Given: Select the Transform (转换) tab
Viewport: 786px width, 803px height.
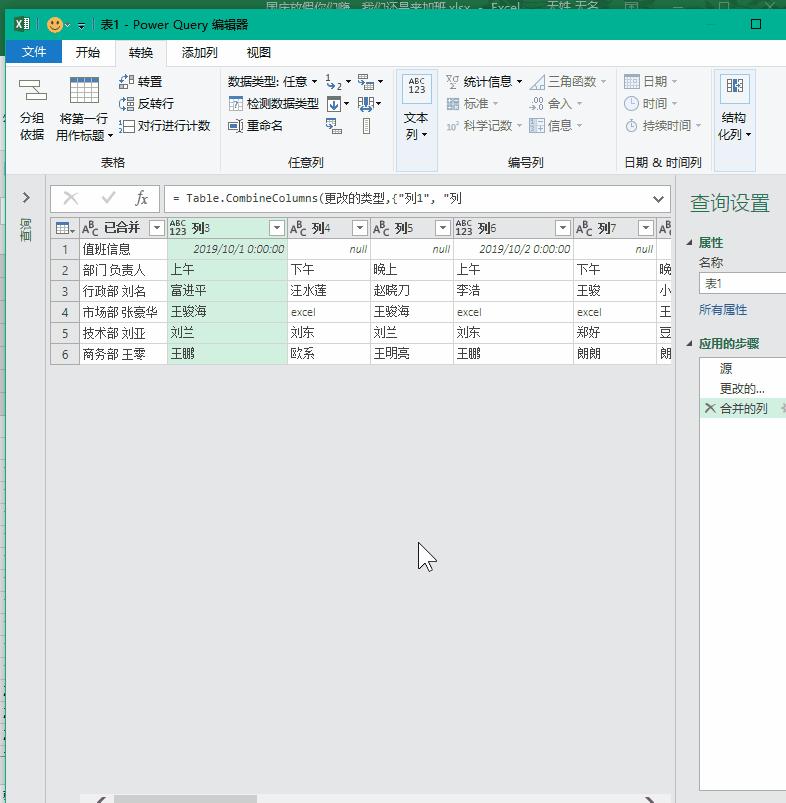Looking at the screenshot, I should [140, 53].
